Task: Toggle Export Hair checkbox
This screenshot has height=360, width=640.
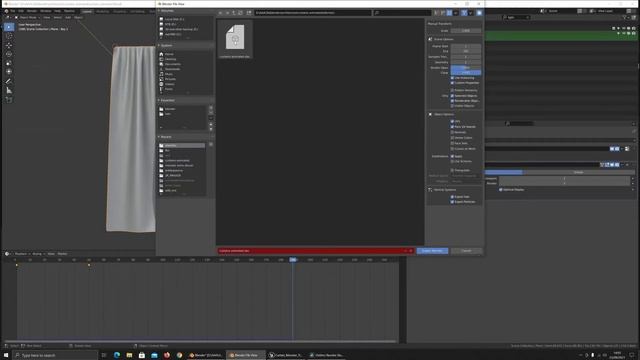Action: click(452, 197)
